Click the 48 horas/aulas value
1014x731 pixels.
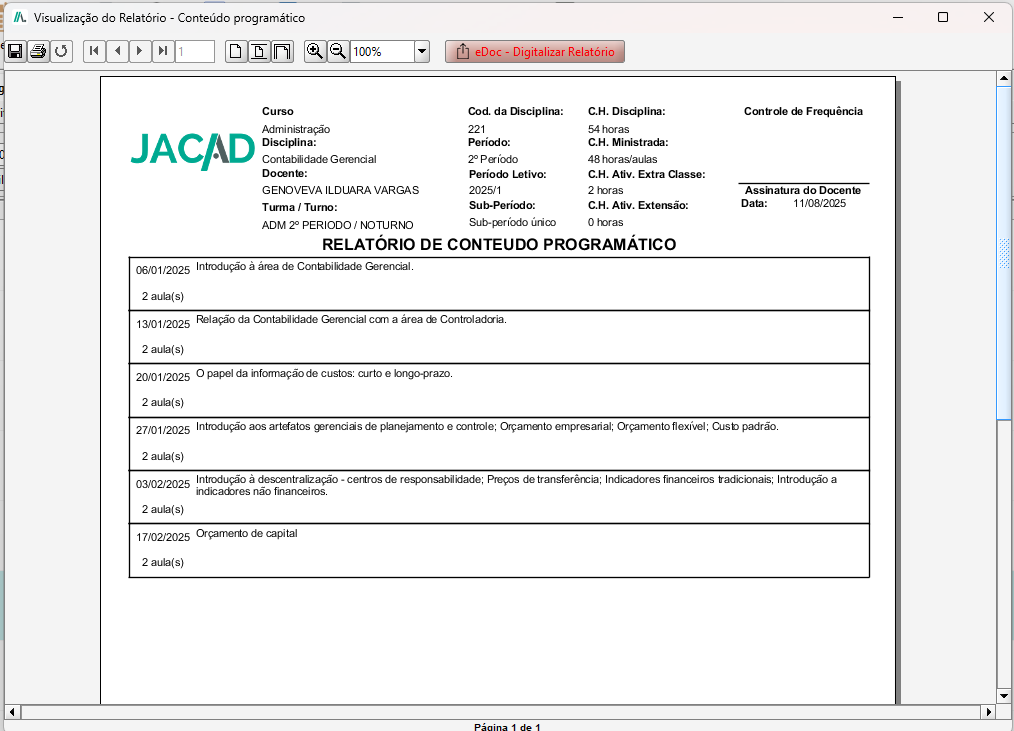[622, 159]
